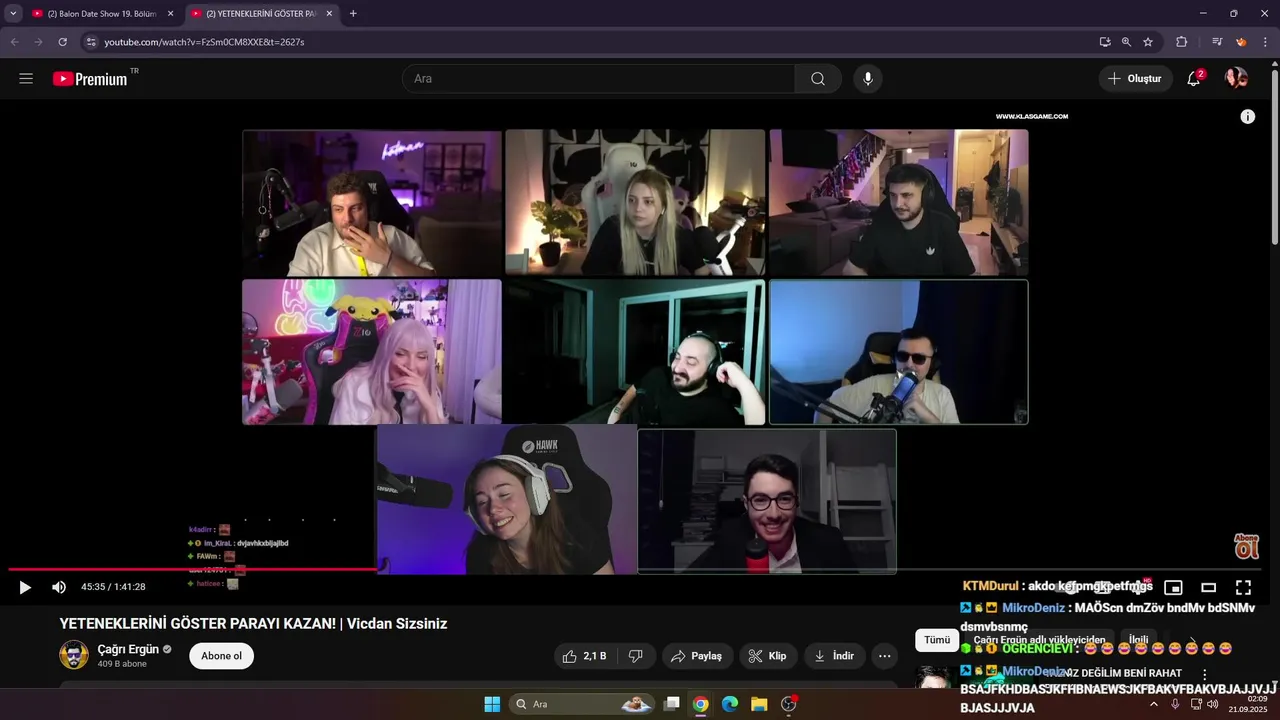This screenshot has width=1280, height=720.
Task: Switch to Balon Date Show browser tab
Action: click(x=100, y=14)
